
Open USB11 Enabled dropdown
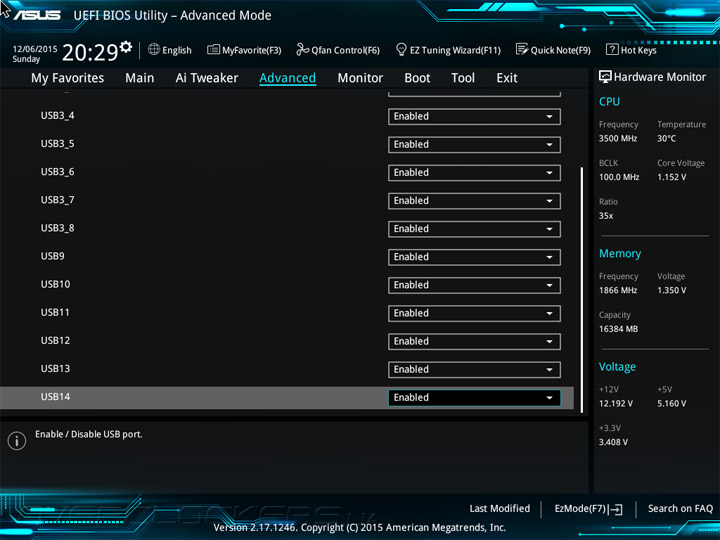[x=474, y=313]
